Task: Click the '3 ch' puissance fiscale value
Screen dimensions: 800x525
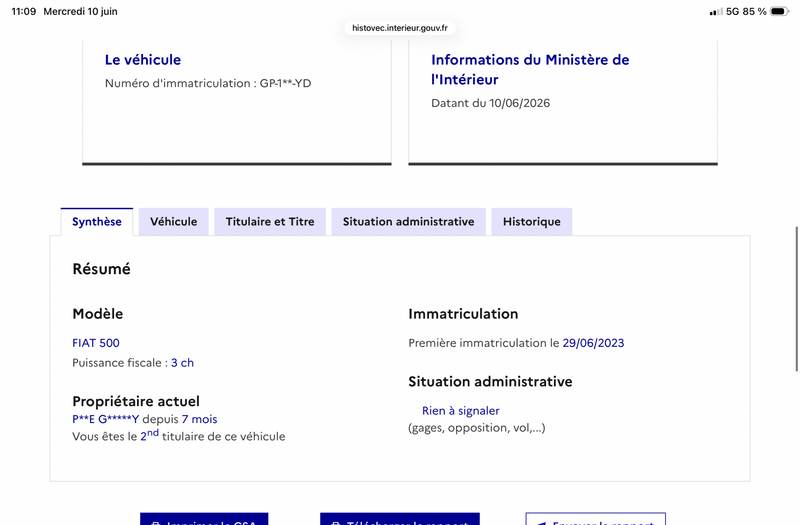Action: click(182, 363)
